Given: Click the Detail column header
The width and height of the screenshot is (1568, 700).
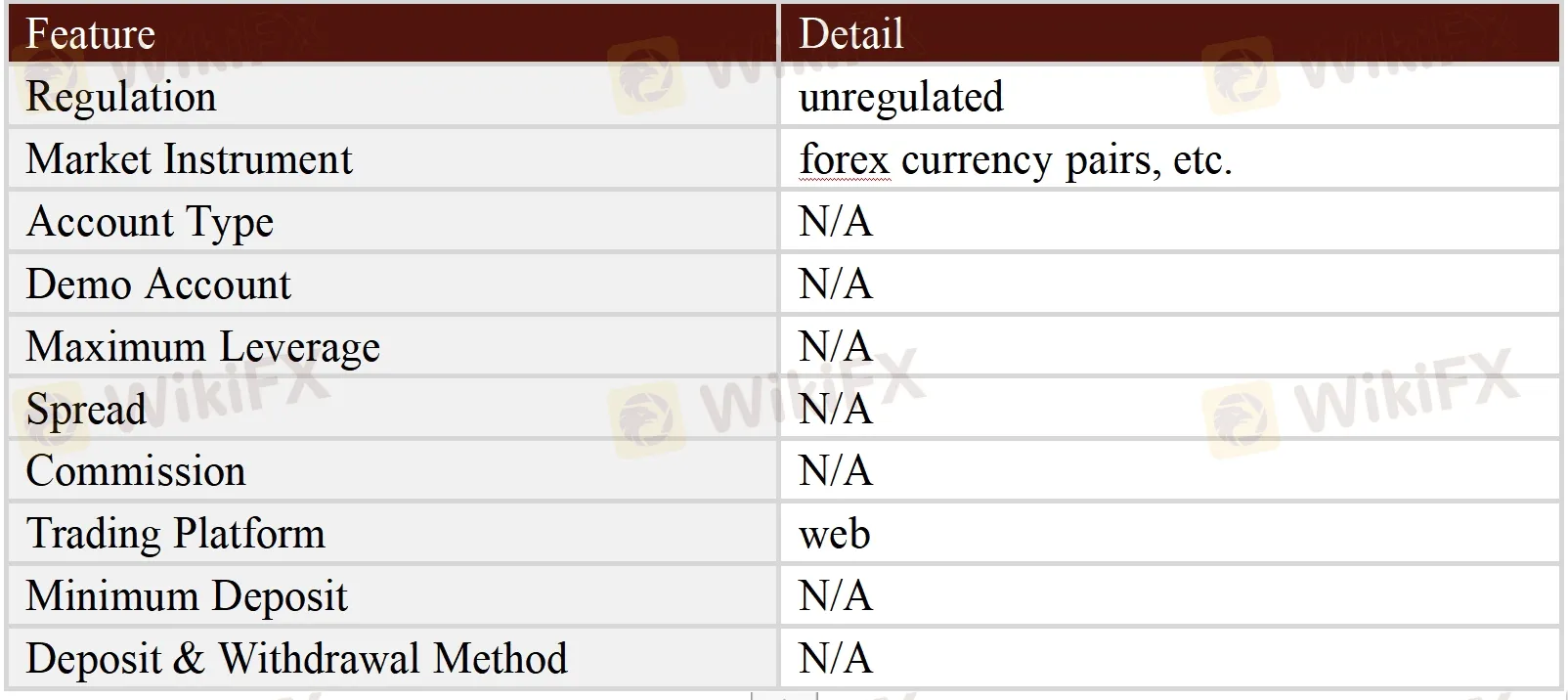Looking at the screenshot, I should (x=850, y=34).
